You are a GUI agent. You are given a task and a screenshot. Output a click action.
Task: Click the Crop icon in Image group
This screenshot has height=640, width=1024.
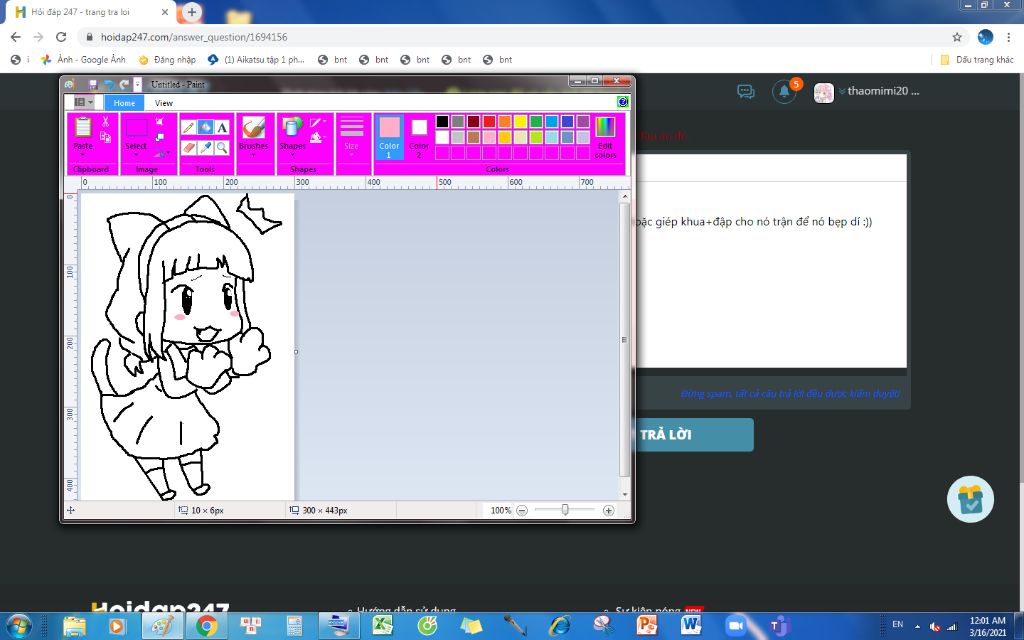(x=160, y=121)
